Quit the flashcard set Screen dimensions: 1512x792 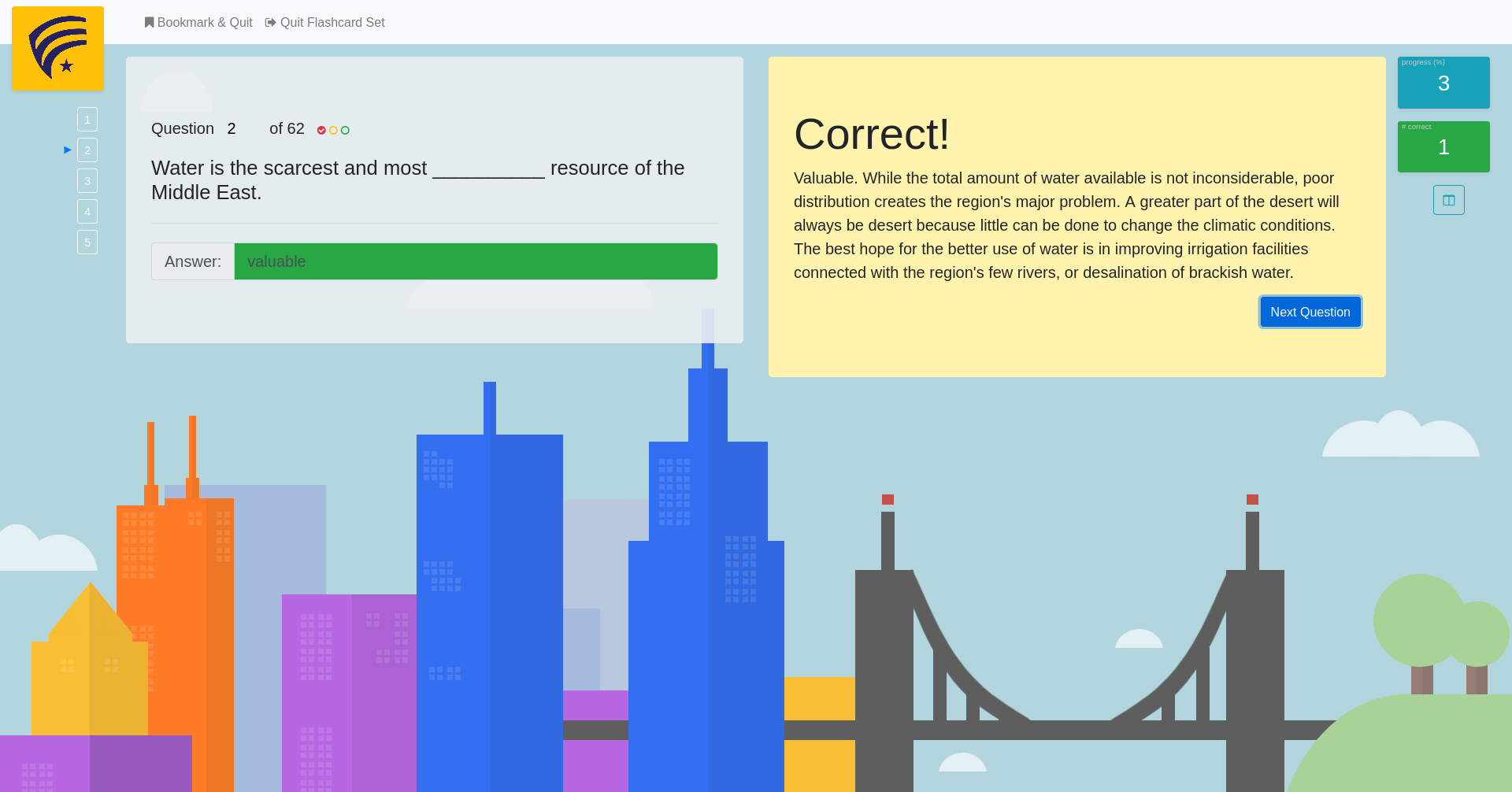(324, 22)
